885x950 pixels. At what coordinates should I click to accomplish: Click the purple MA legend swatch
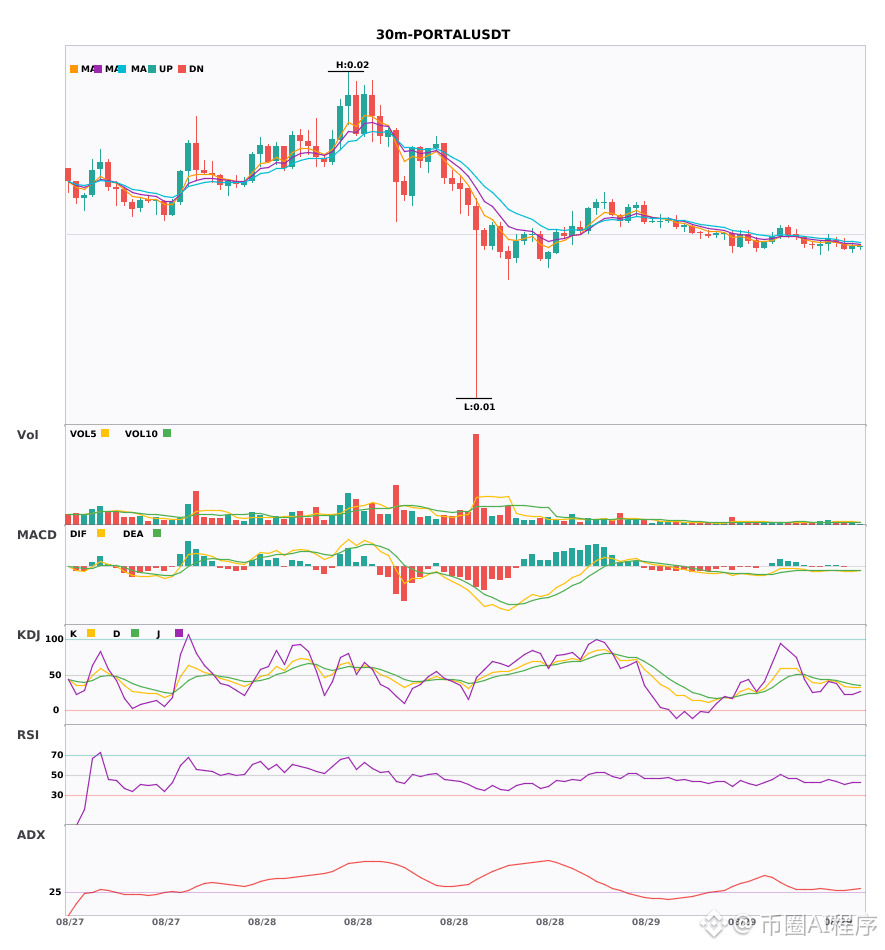tap(98, 69)
